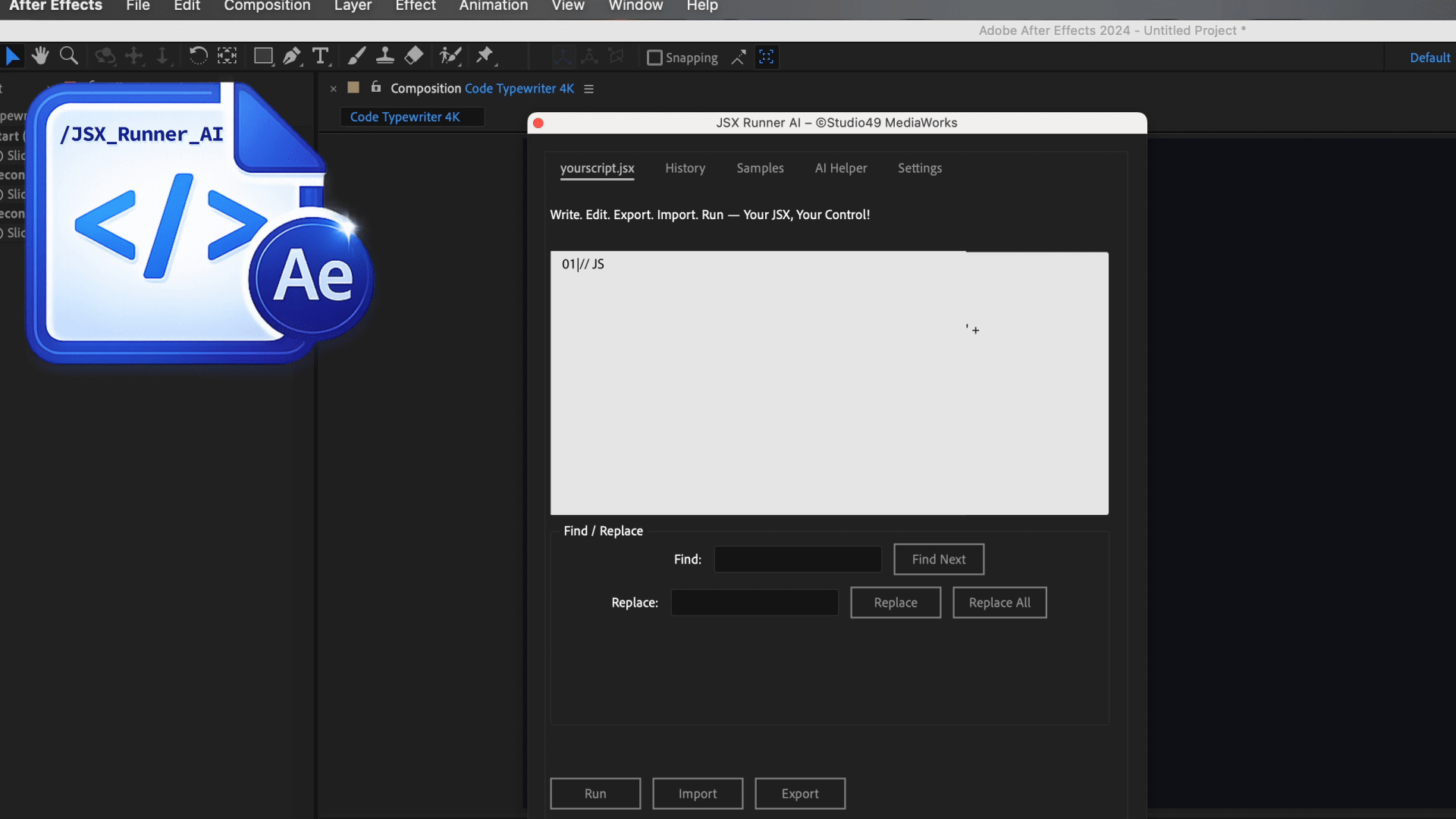Open the AI Helper tab
Screen dimensions: 1456x819
(841, 168)
